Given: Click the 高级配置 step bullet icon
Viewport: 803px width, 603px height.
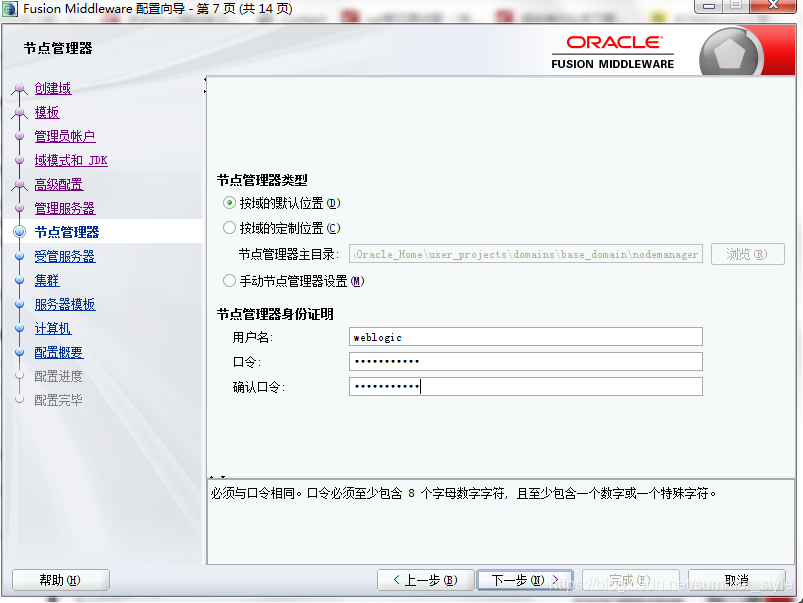Looking at the screenshot, I should point(19,184).
